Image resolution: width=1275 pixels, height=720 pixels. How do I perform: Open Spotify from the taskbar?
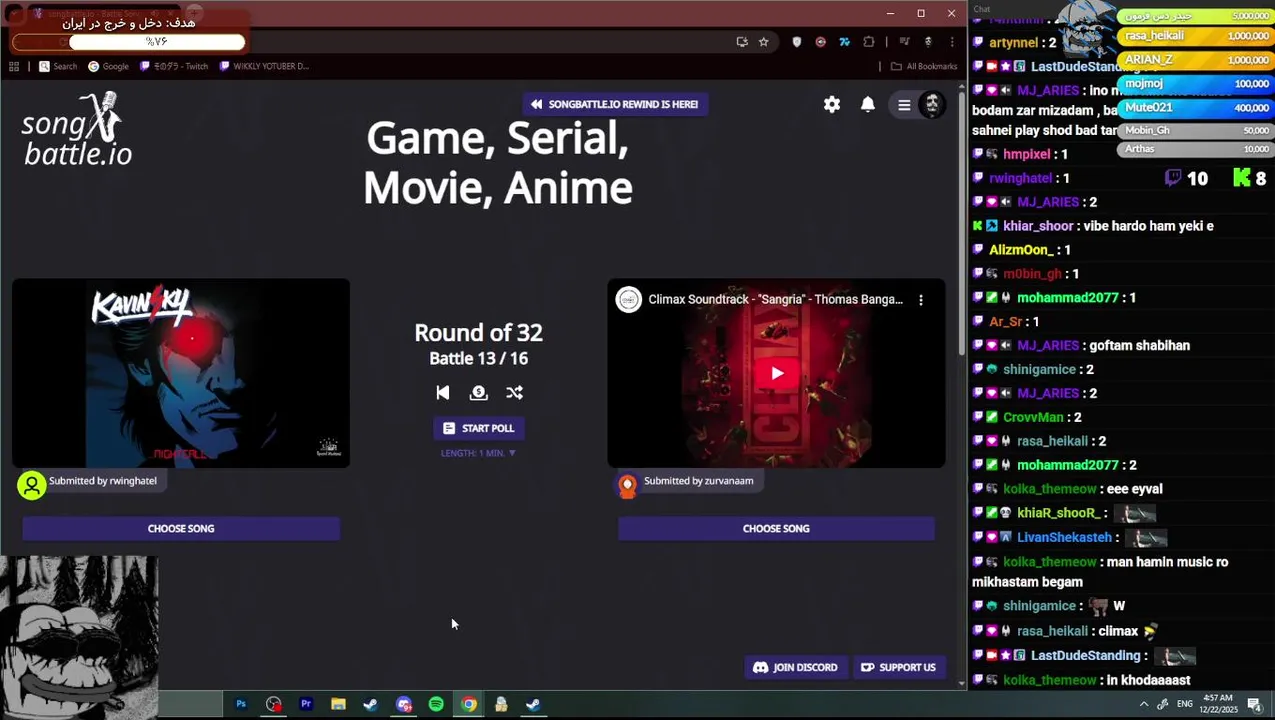point(436,704)
